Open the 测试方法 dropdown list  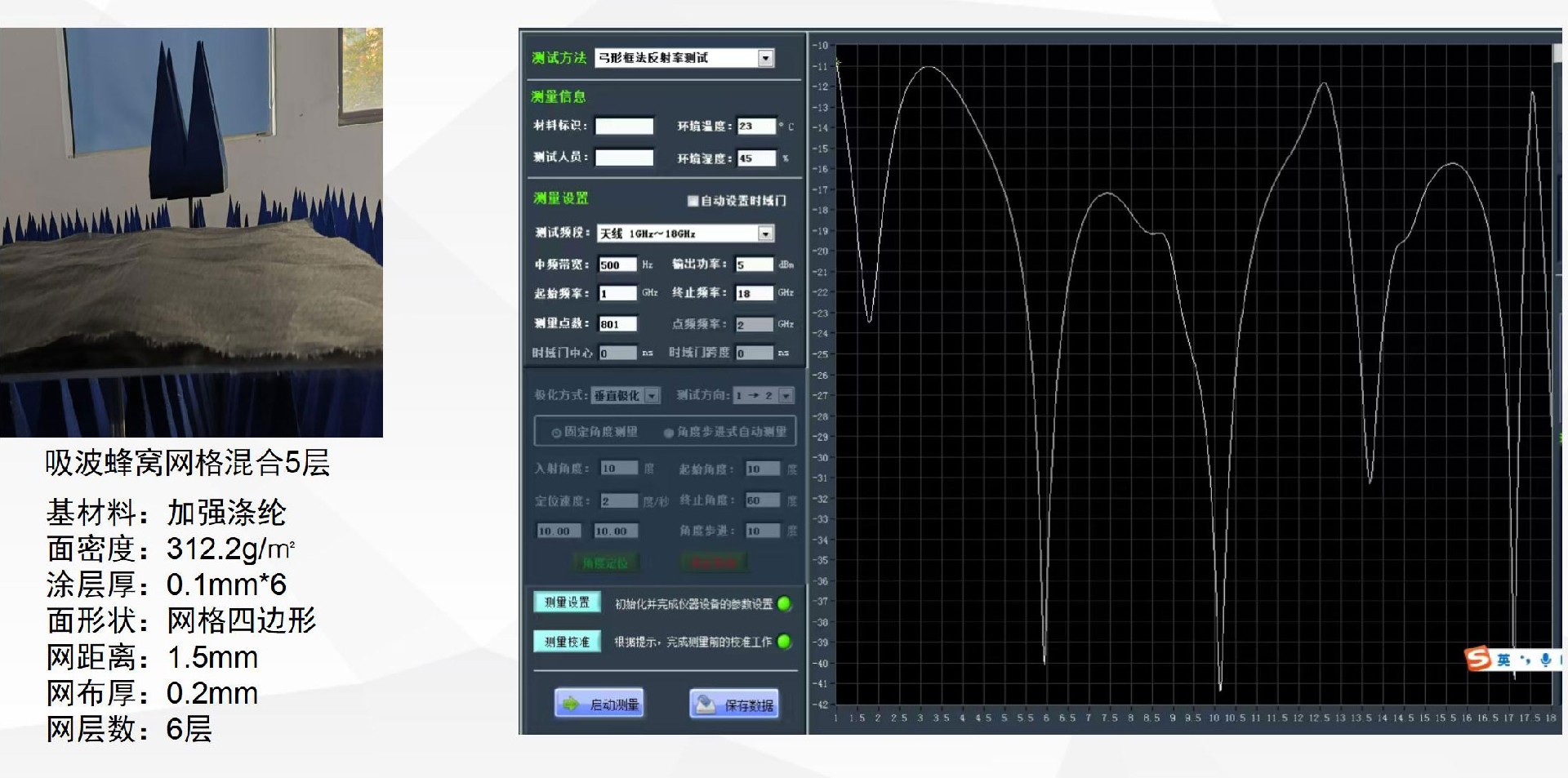765,58
